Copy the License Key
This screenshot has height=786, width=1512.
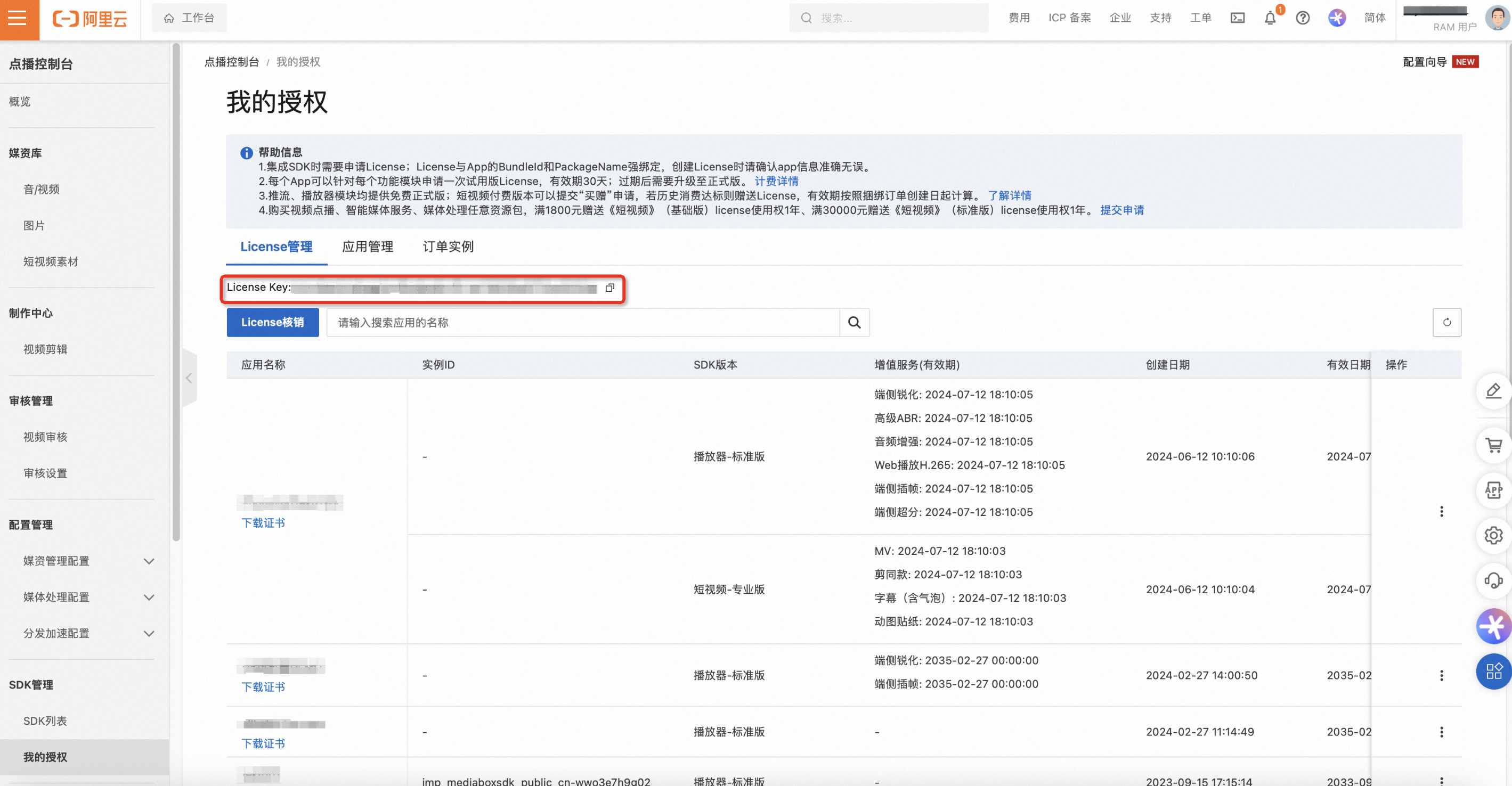[610, 288]
